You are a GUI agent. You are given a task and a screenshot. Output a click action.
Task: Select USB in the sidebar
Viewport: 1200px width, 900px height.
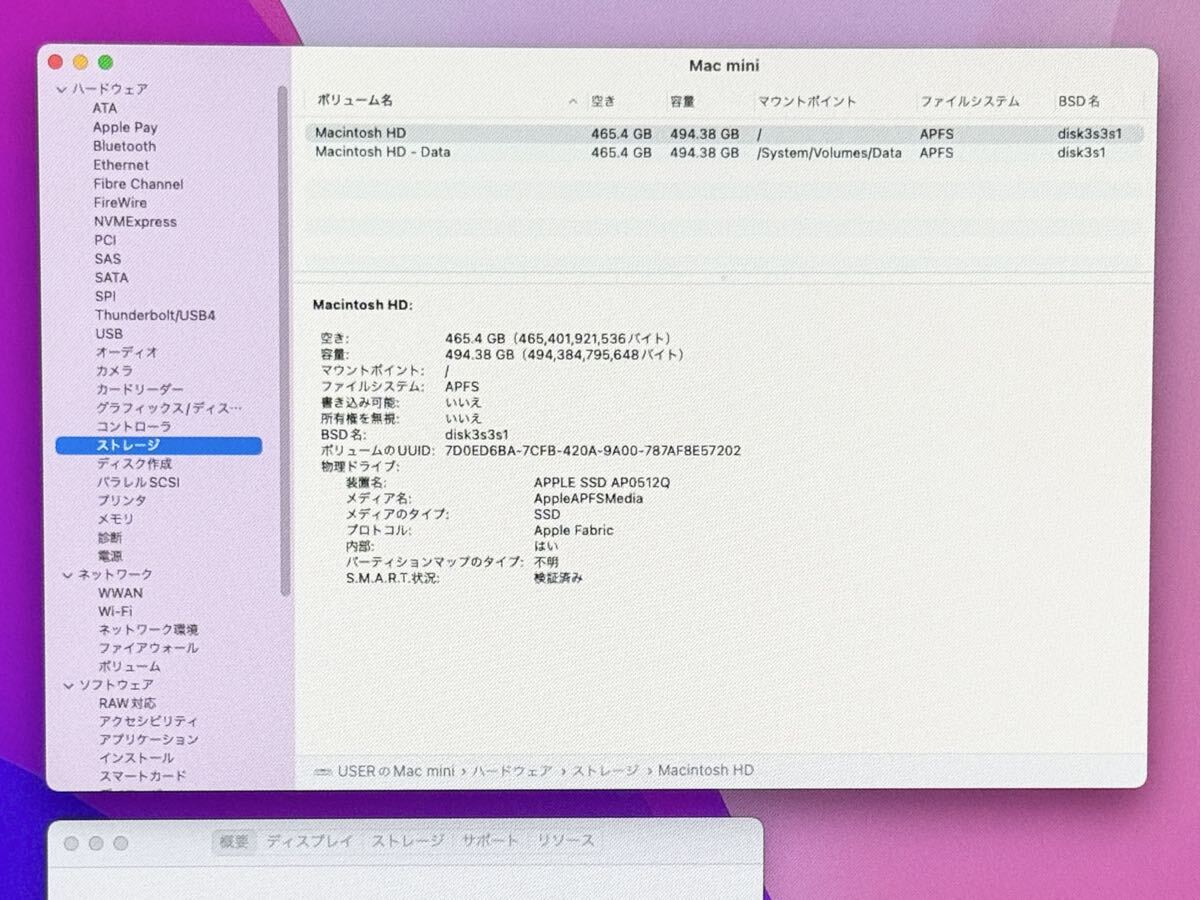(x=109, y=334)
